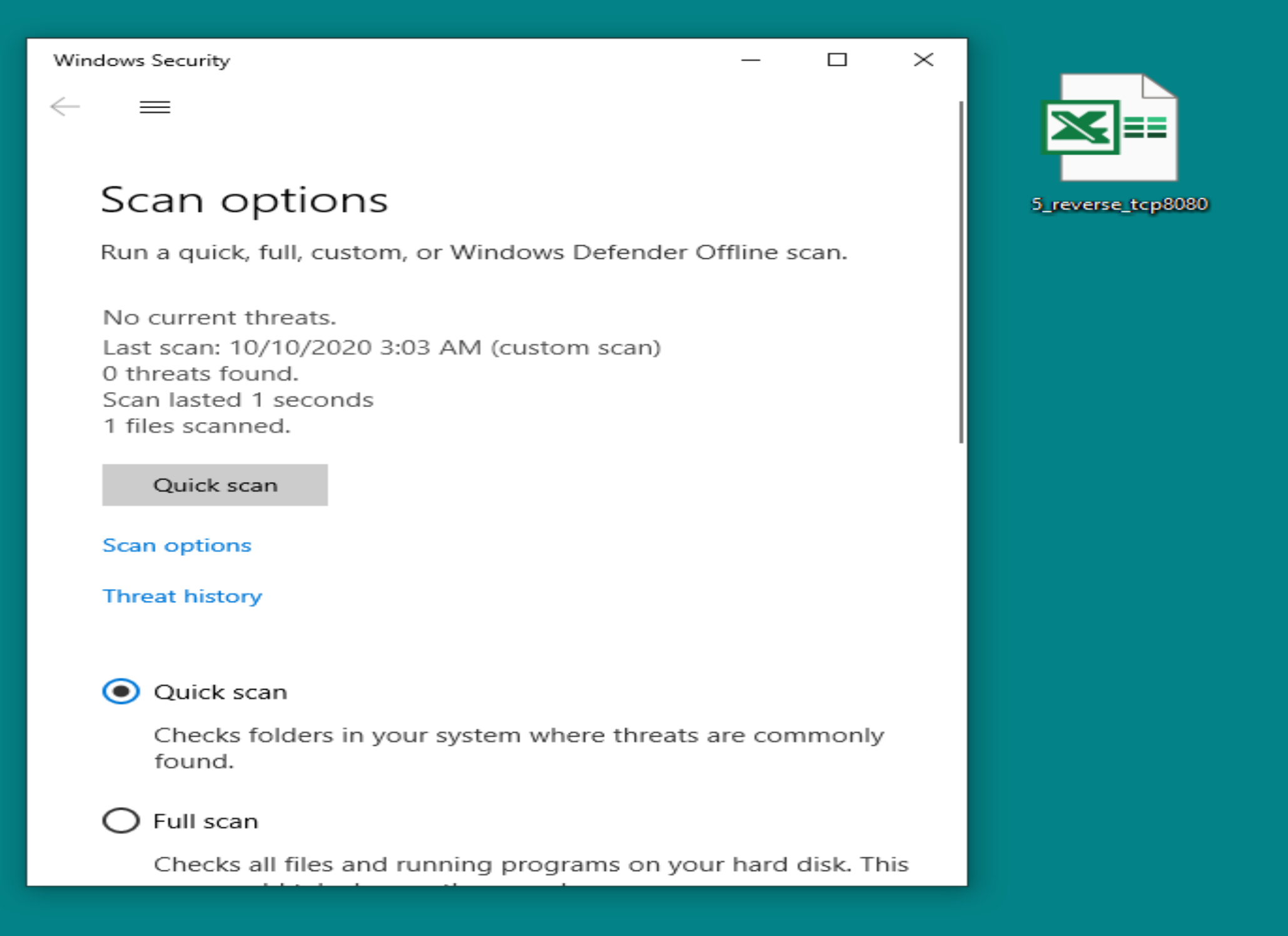This screenshot has height=936, width=1288.
Task: Click the No current threats status text
Action: tap(220, 318)
